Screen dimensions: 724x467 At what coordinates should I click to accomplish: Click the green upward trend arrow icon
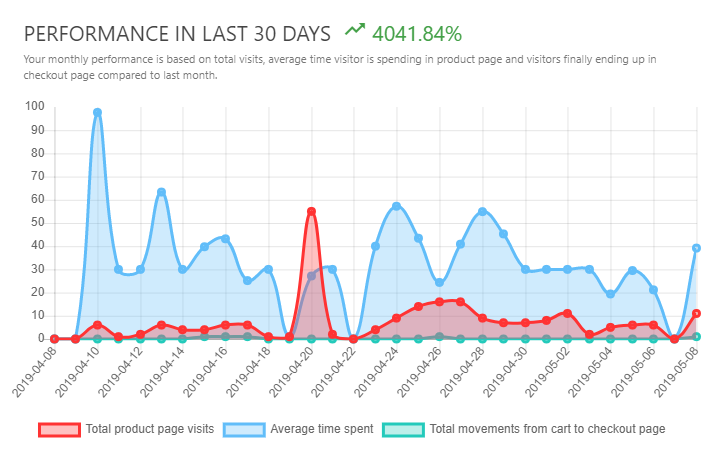click(355, 30)
